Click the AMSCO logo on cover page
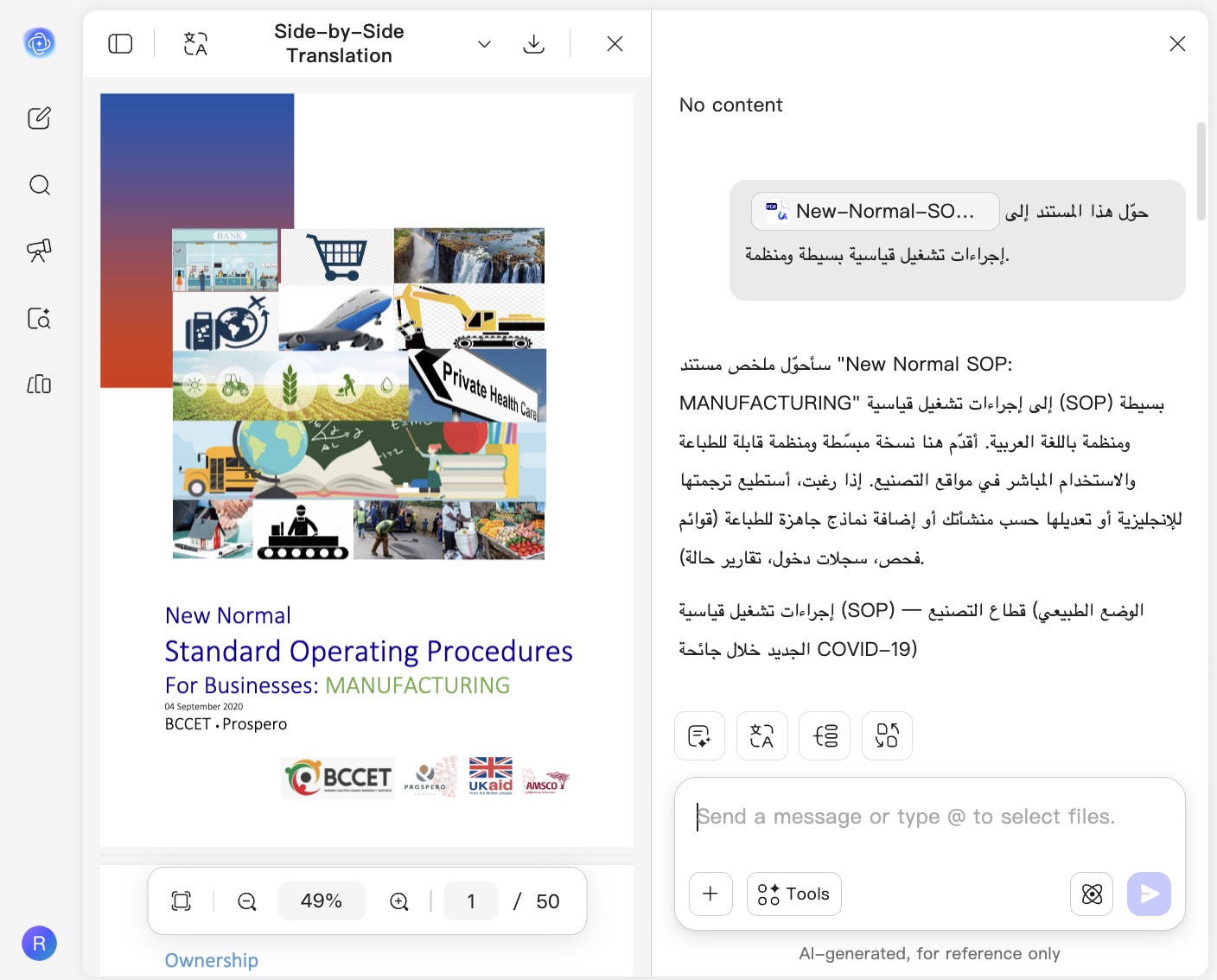The width and height of the screenshot is (1217, 980). (x=546, y=780)
